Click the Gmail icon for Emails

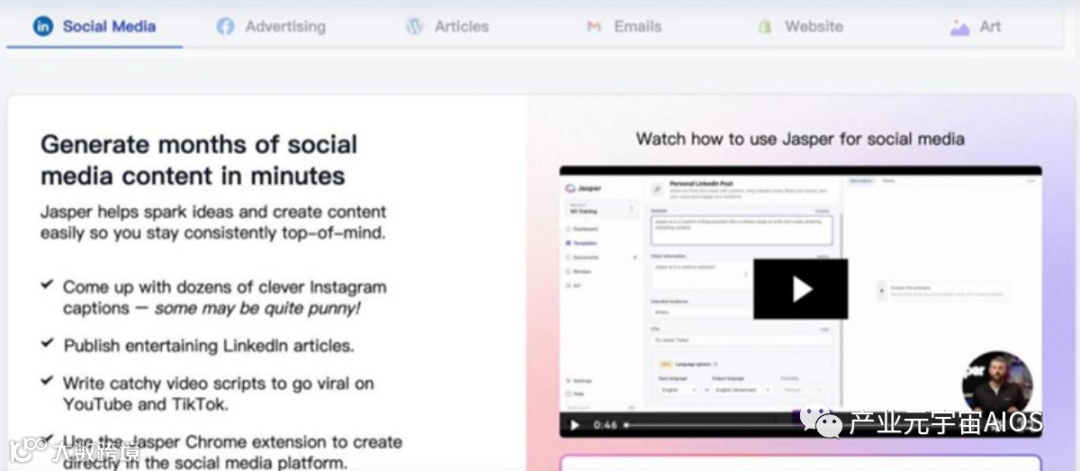tap(594, 27)
